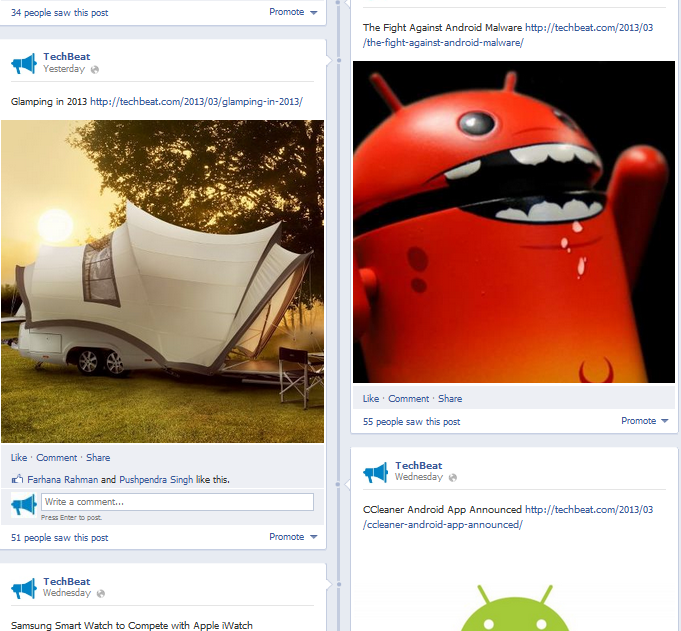Click Wednesday timestamp on CCleaner post

(x=419, y=477)
